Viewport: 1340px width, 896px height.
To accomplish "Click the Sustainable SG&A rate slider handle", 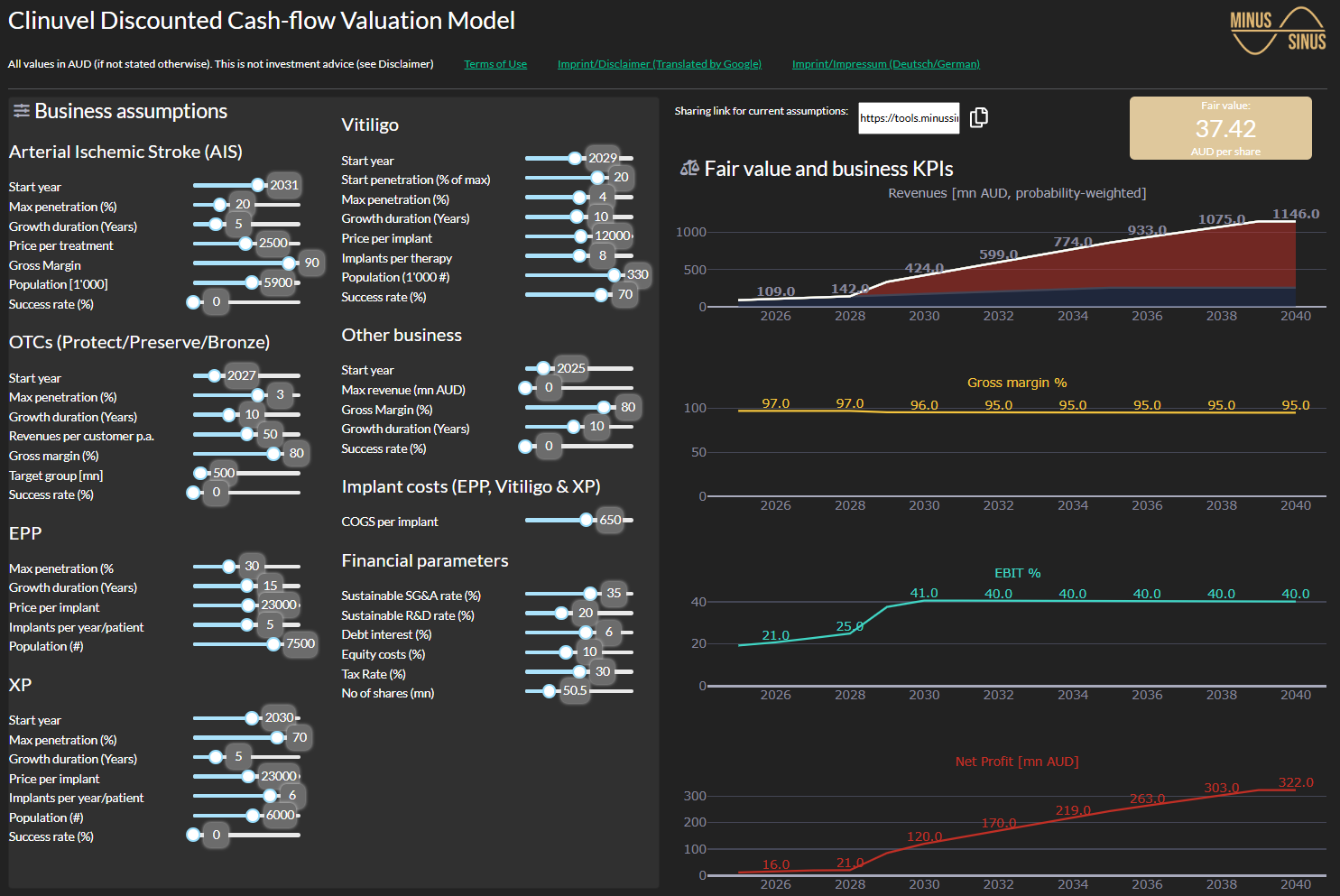I will click(x=590, y=594).
